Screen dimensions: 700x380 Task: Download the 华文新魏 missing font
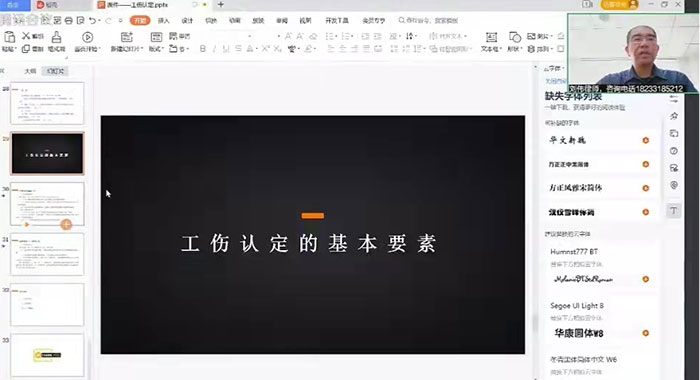(646, 140)
